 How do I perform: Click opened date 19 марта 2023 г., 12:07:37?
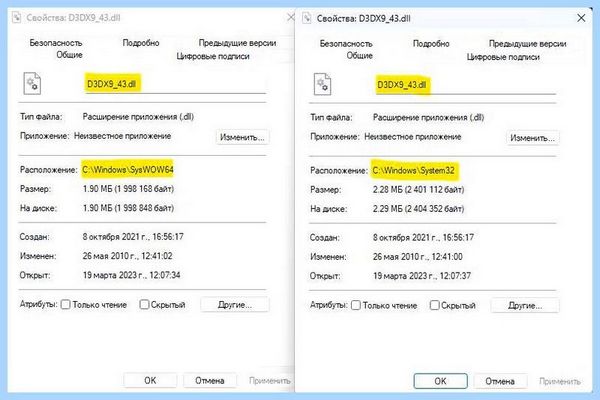(422, 276)
